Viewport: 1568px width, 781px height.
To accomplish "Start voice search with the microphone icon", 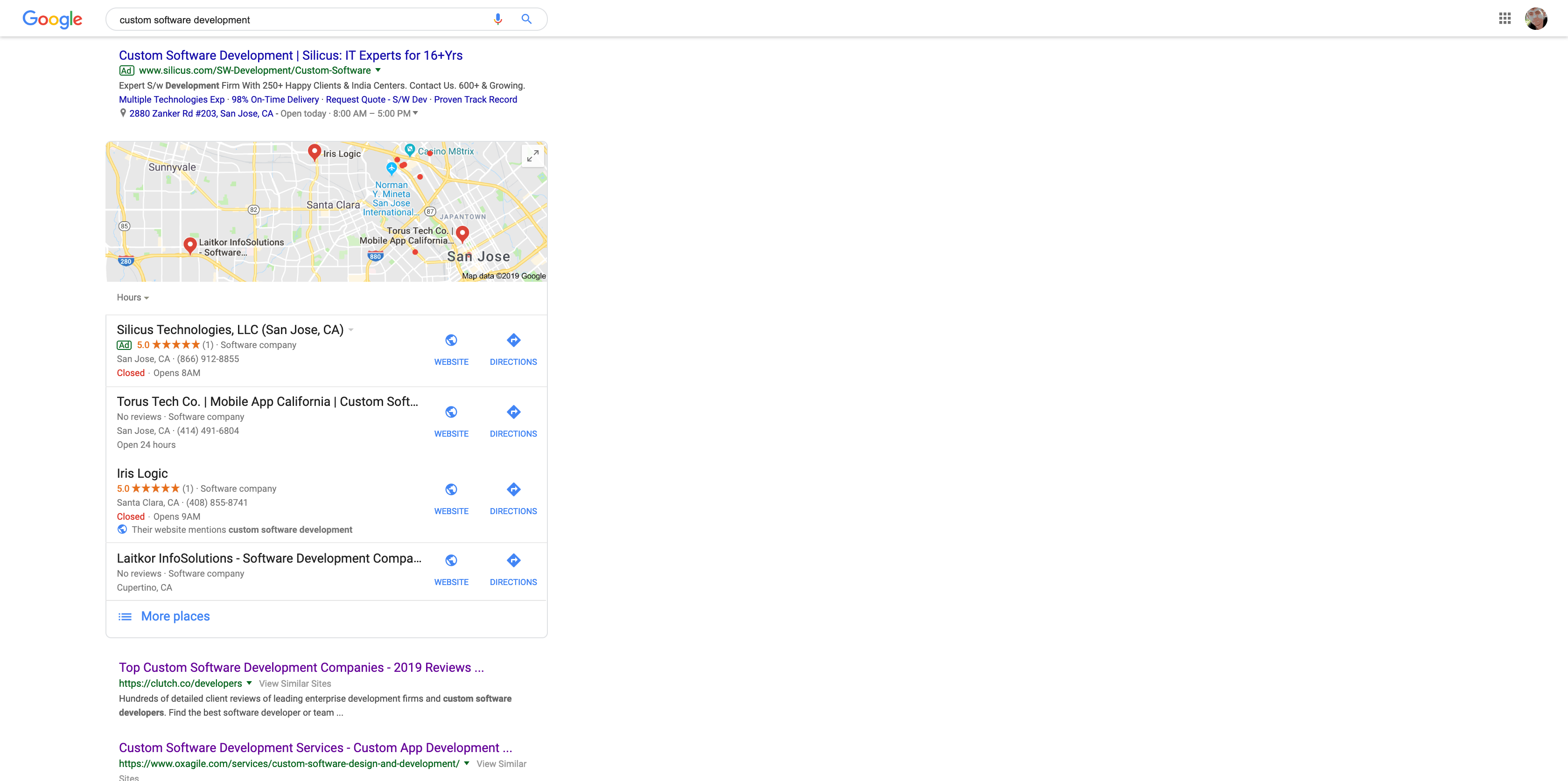I will click(497, 20).
